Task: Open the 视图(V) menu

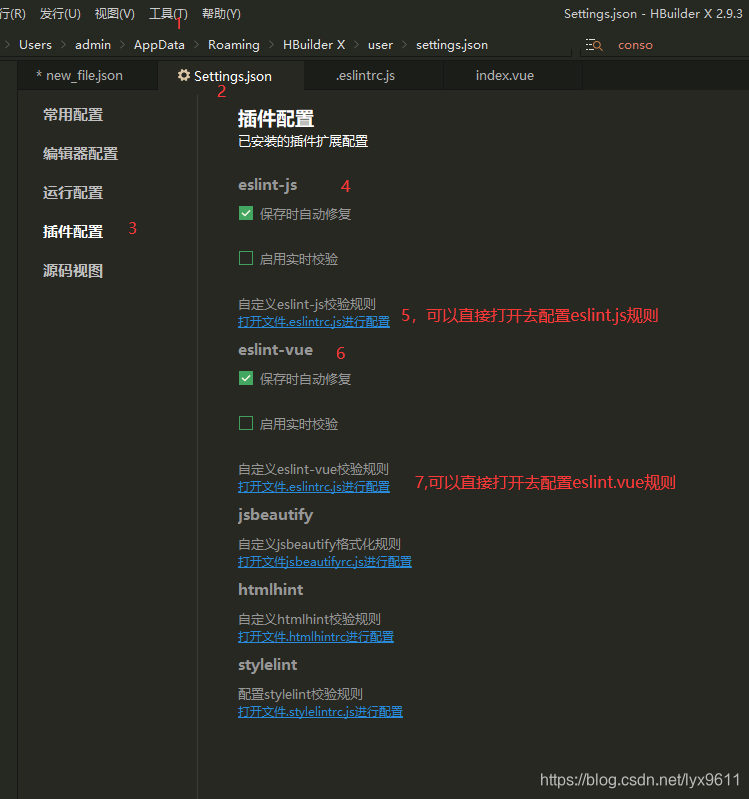Action: point(115,14)
